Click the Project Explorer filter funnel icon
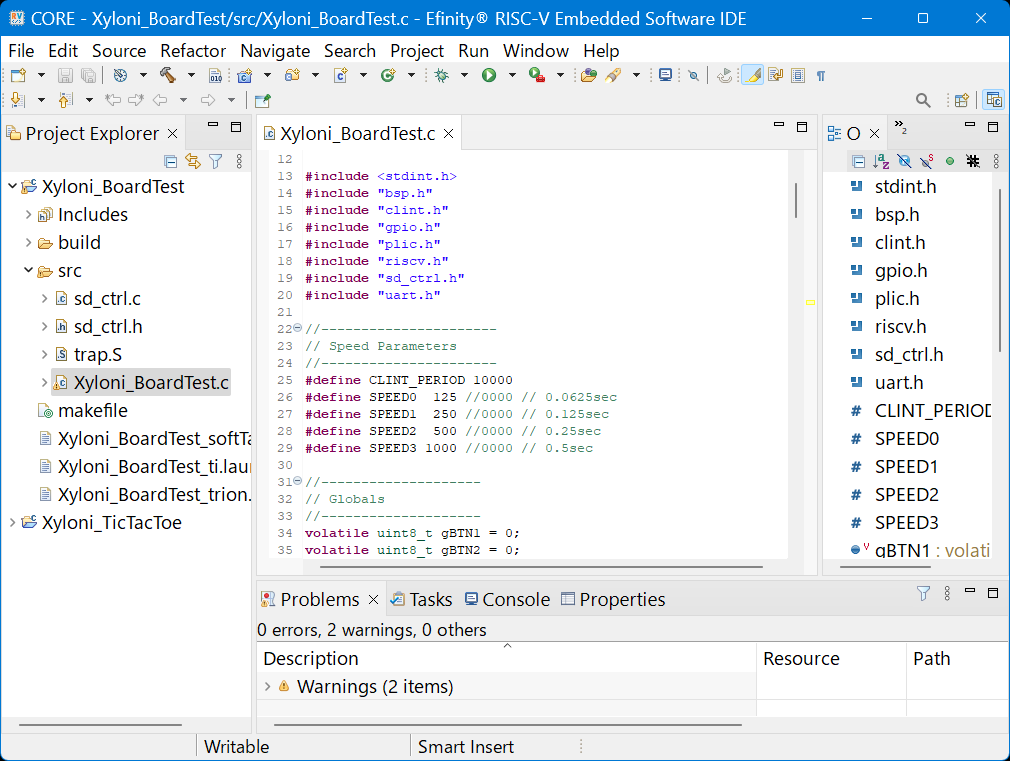 [215, 161]
